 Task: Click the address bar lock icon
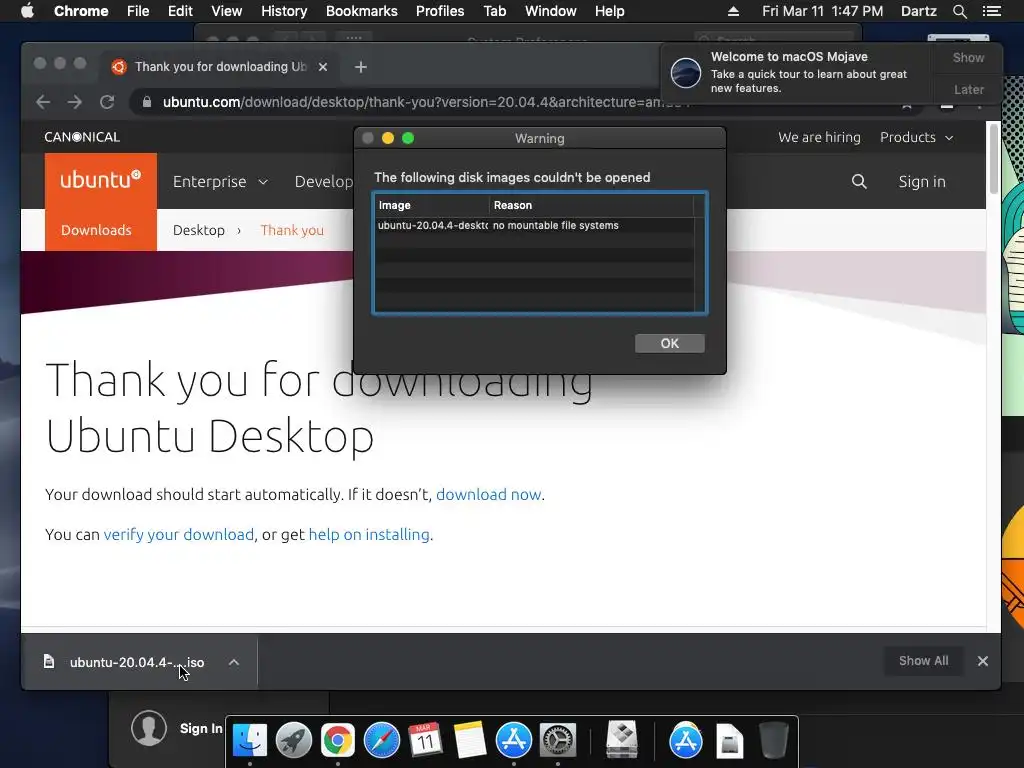point(147,102)
